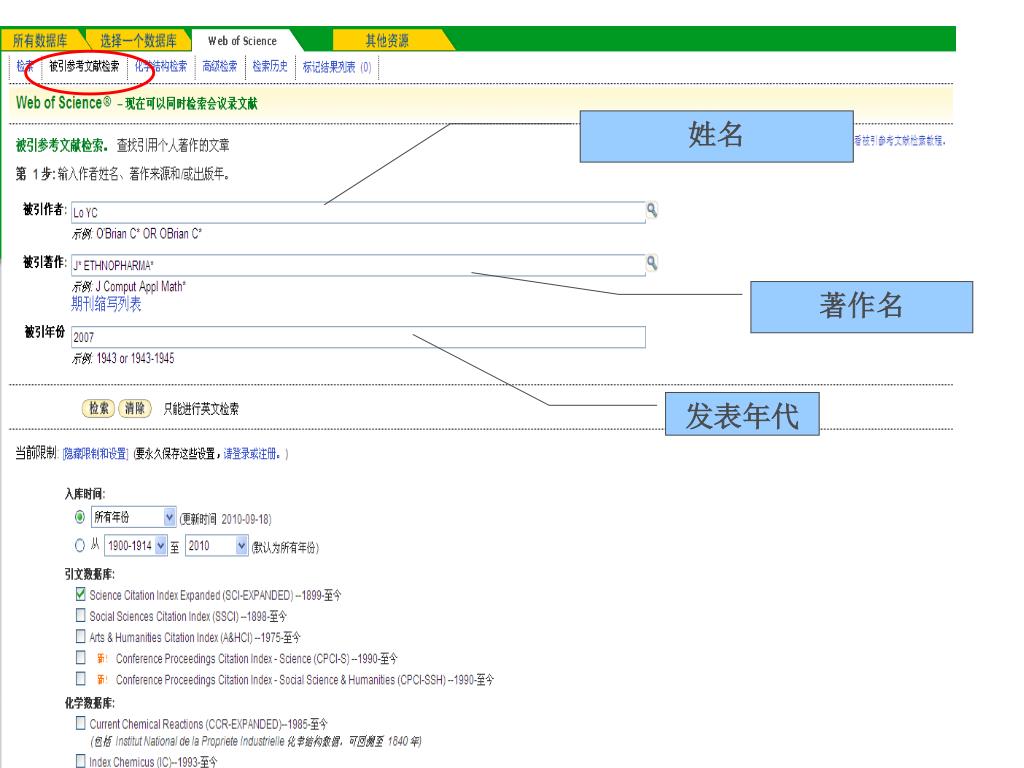The image size is (1024, 768).
Task: Click the example text "1943 or 1943-1945"
Action: pyautogui.click(x=135, y=359)
